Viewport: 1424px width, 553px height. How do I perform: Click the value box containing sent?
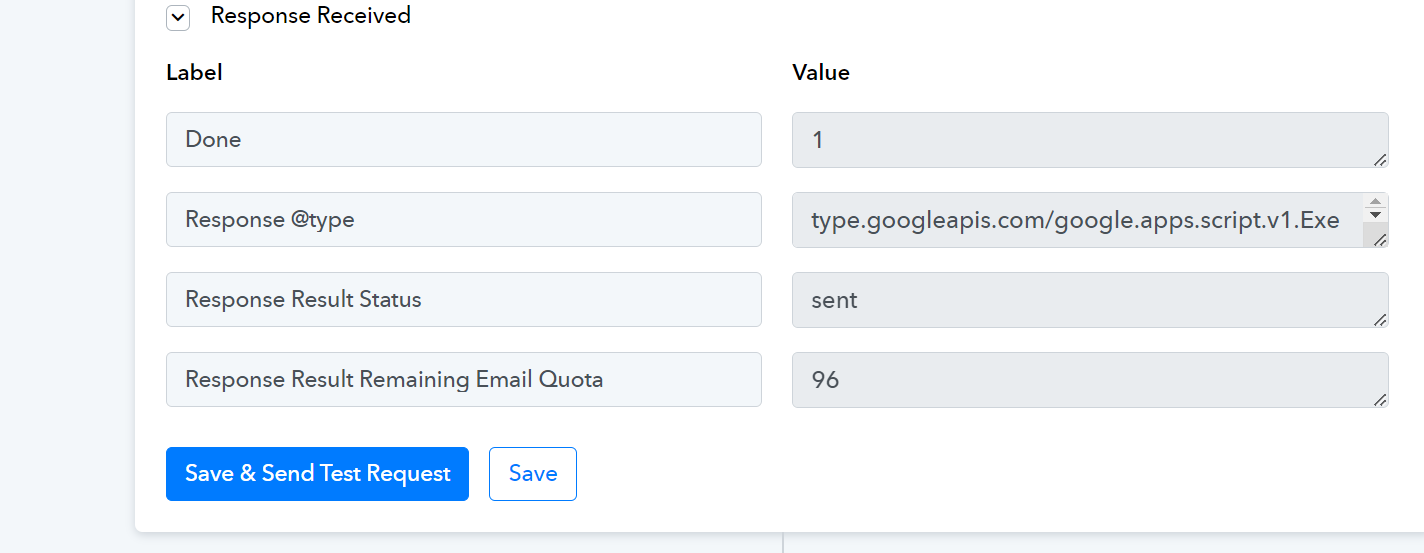point(1090,300)
